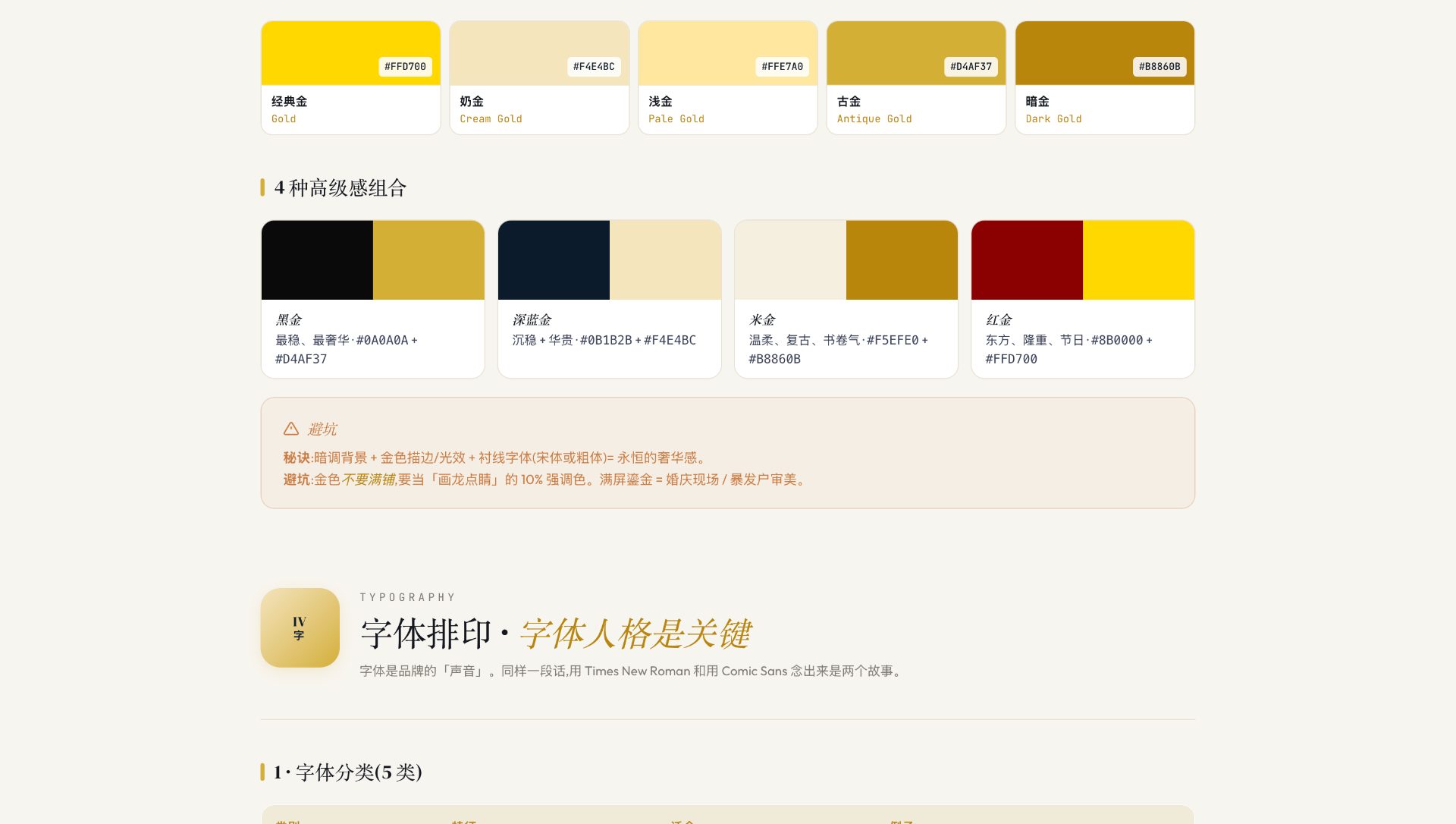The image size is (1456, 824).
Task: Click the 避坑 tips callout box
Action: [x=728, y=453]
